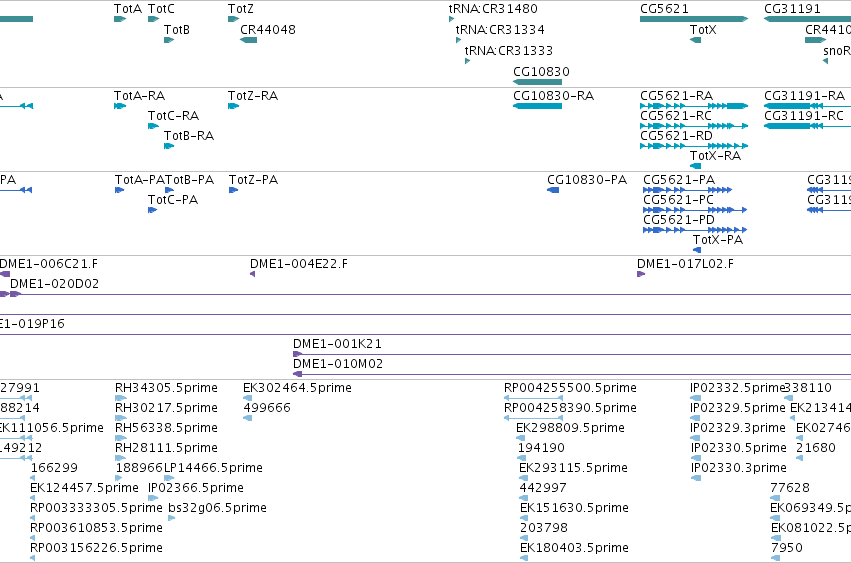Select EST IP02330.5prime
This screenshot has height=563, width=851.
(x=739, y=448)
